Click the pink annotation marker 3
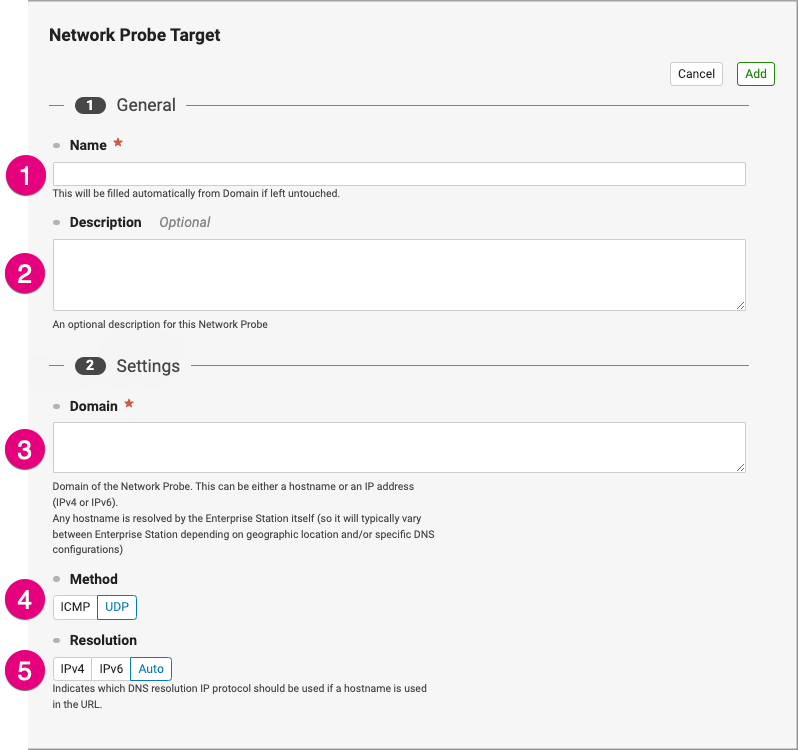Screen dimensions: 798x750 click(25, 450)
